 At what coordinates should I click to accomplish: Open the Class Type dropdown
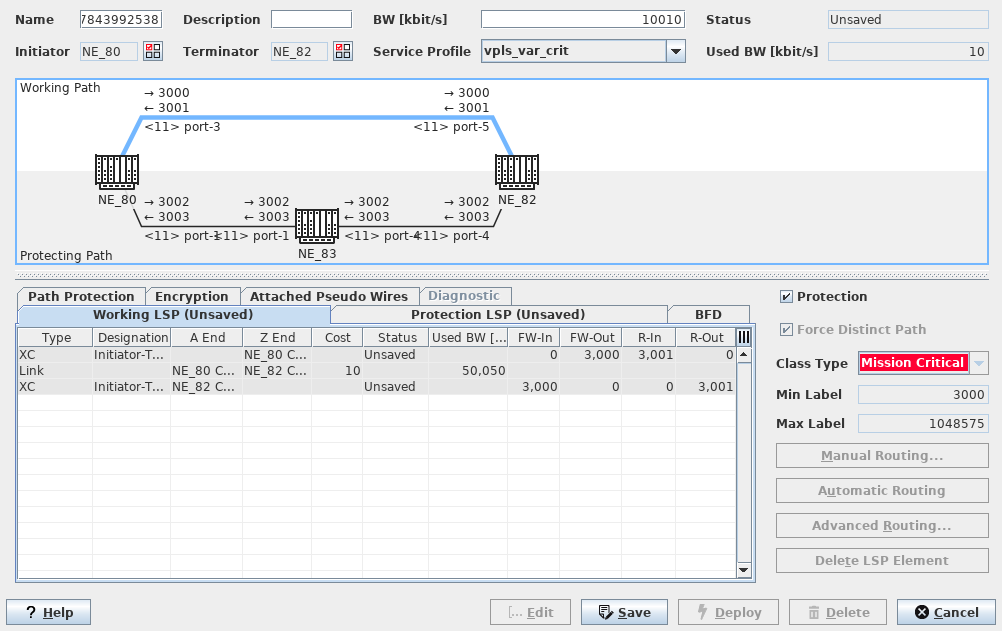979,363
